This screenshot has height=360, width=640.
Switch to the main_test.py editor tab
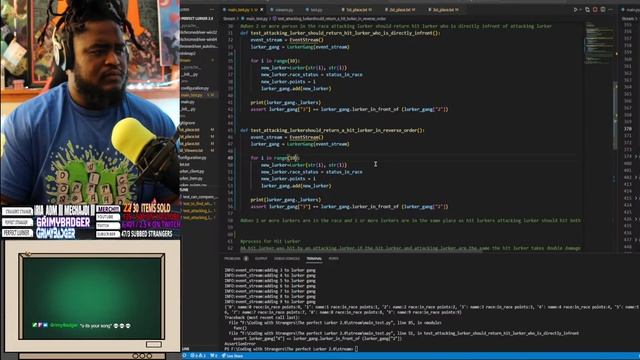tap(242, 10)
